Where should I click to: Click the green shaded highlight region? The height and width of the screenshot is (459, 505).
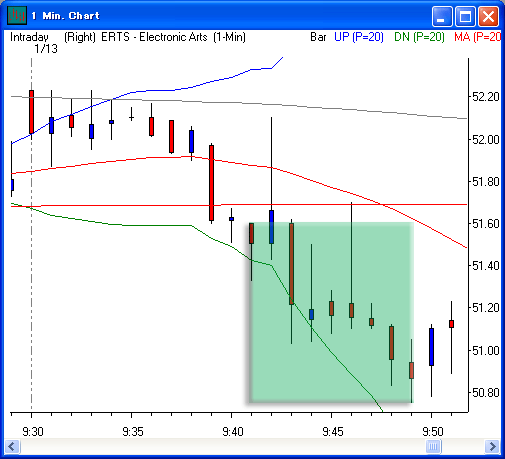pos(331,313)
